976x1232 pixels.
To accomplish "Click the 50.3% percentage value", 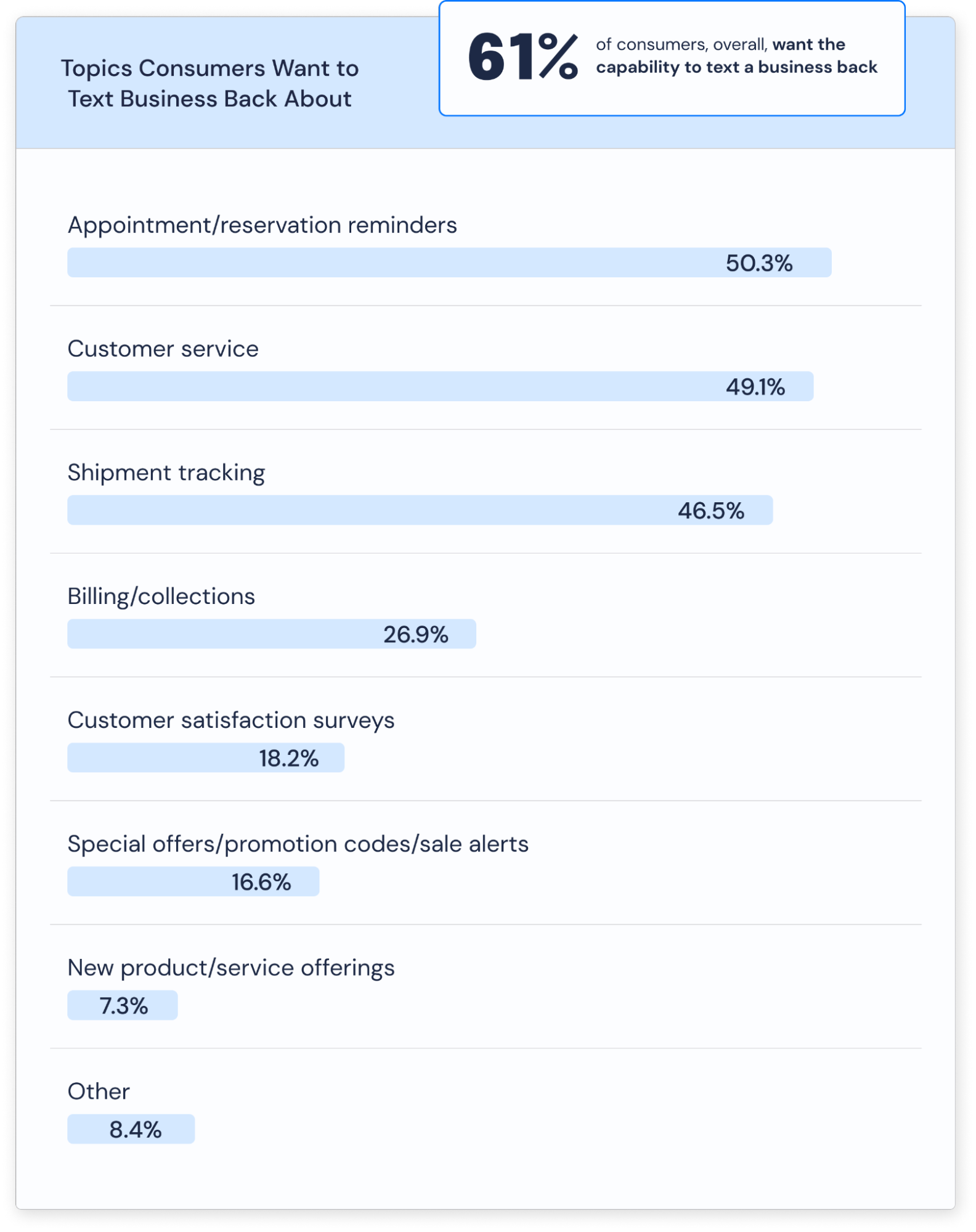I will click(x=758, y=264).
